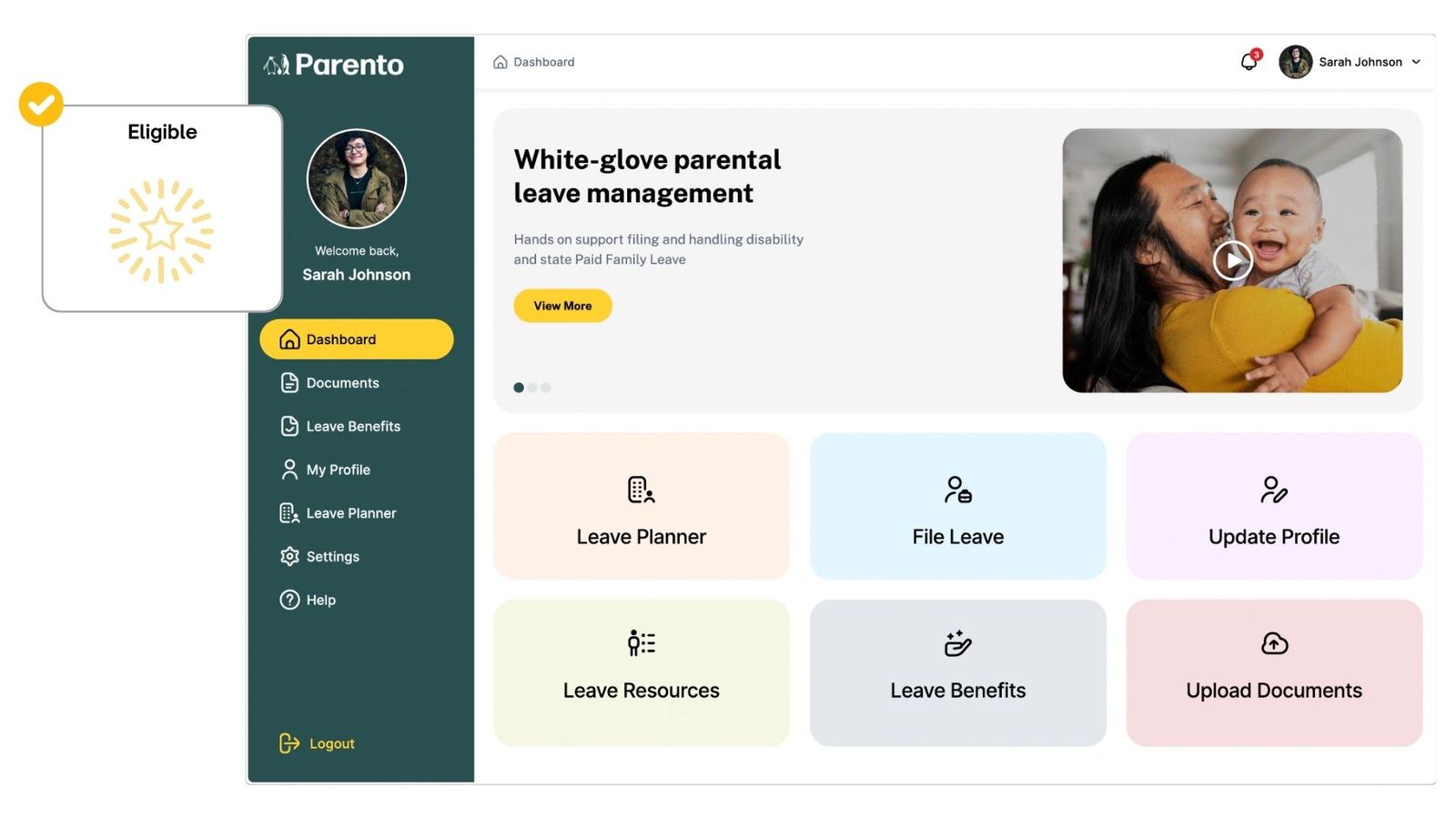Open the File Leave card

click(x=957, y=506)
